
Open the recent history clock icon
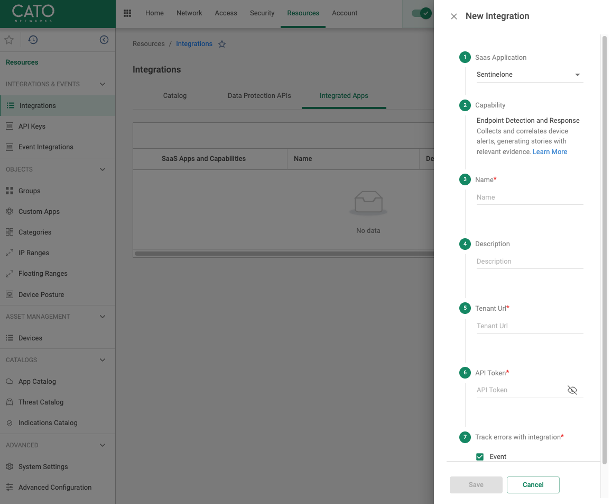pos(33,40)
